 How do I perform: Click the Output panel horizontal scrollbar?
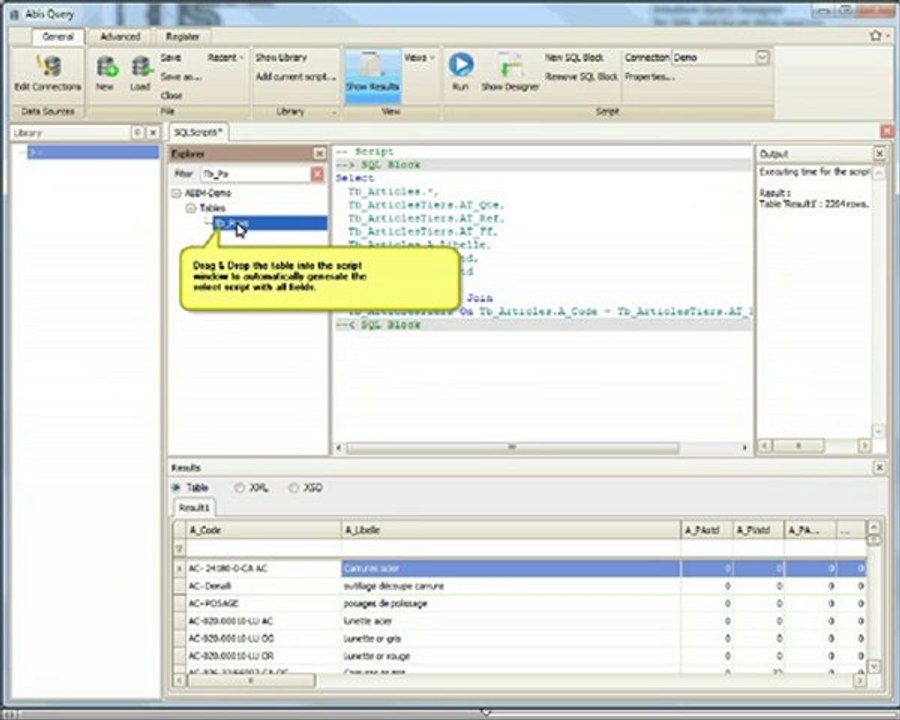(x=798, y=446)
